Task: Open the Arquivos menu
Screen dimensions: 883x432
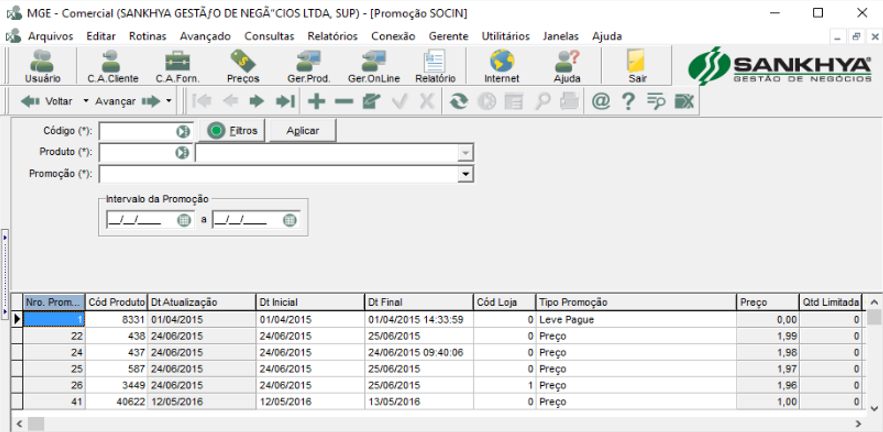Action: (51, 36)
